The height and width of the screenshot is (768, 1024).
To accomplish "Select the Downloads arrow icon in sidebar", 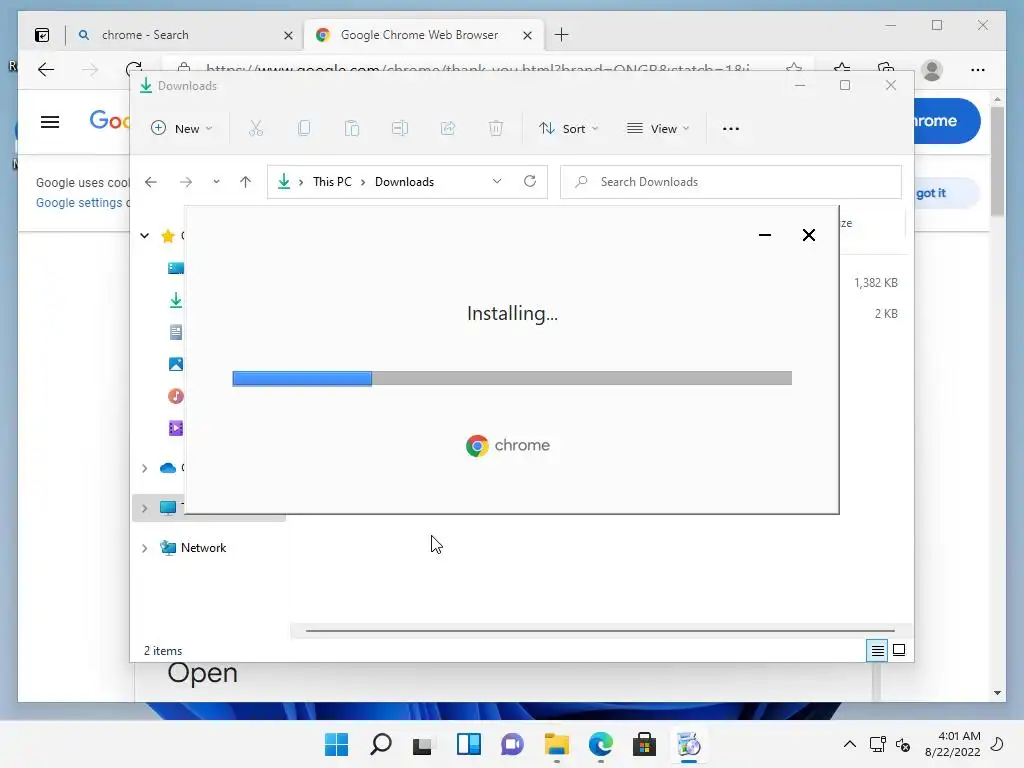I will click(x=176, y=300).
